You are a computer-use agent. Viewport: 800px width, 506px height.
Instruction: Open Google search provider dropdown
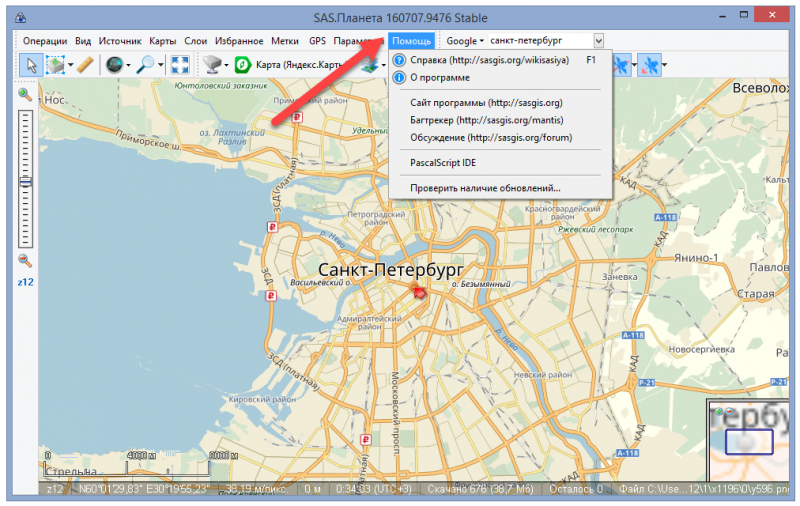[465, 41]
